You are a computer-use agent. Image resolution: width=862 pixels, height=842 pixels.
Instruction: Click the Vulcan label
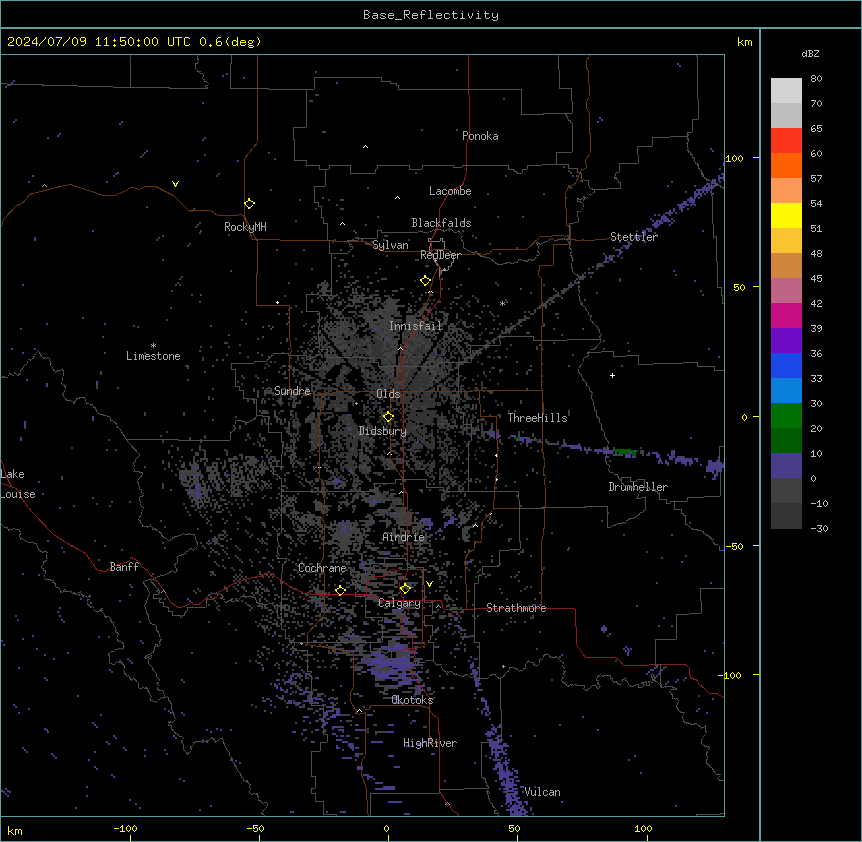[542, 792]
